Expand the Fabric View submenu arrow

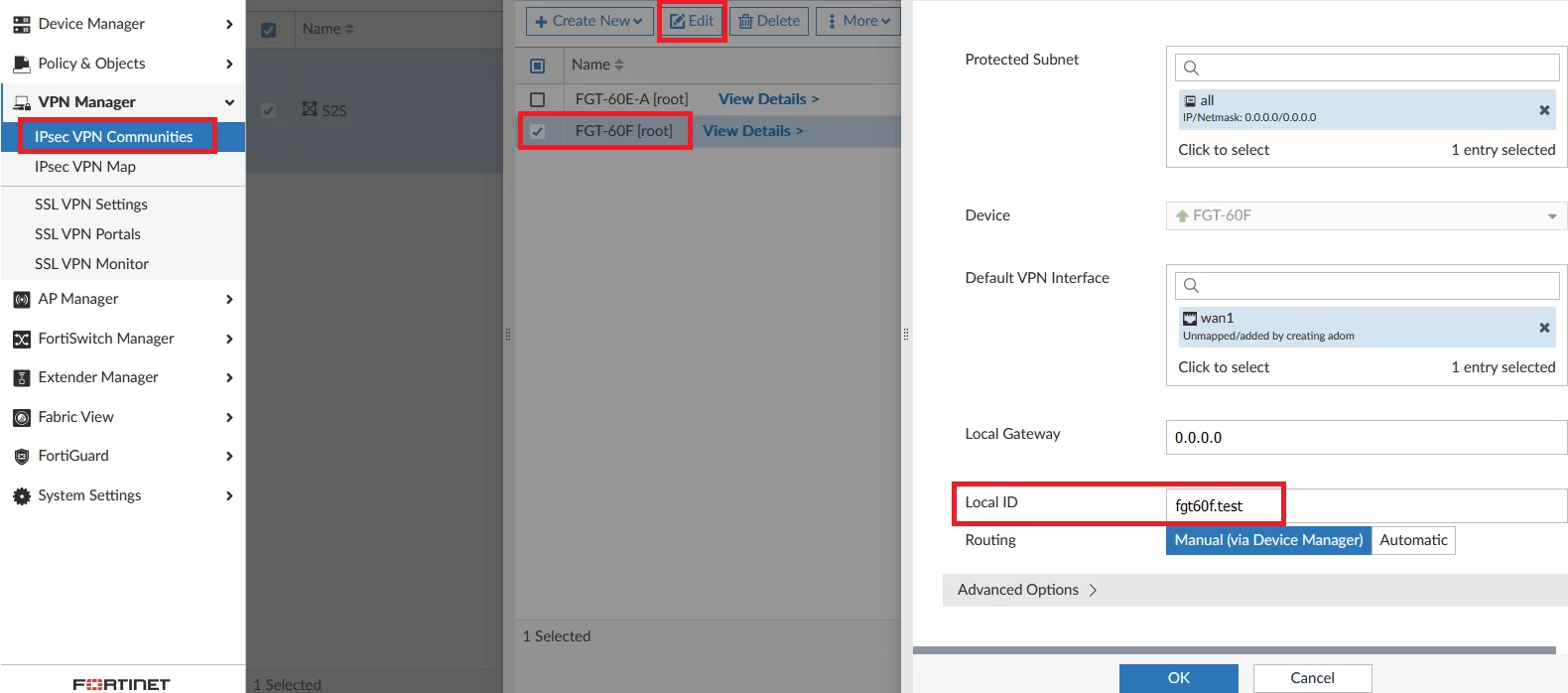[229, 417]
